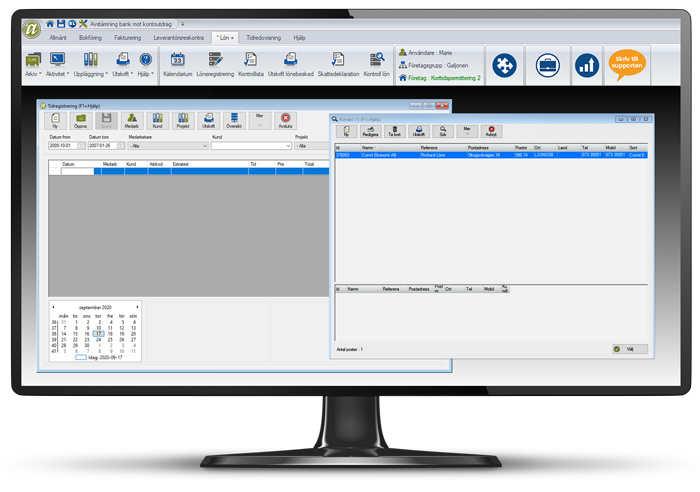Viewport: 700px width, 492px height.
Task: Open the Kontroll lön tool
Action: coord(377,64)
